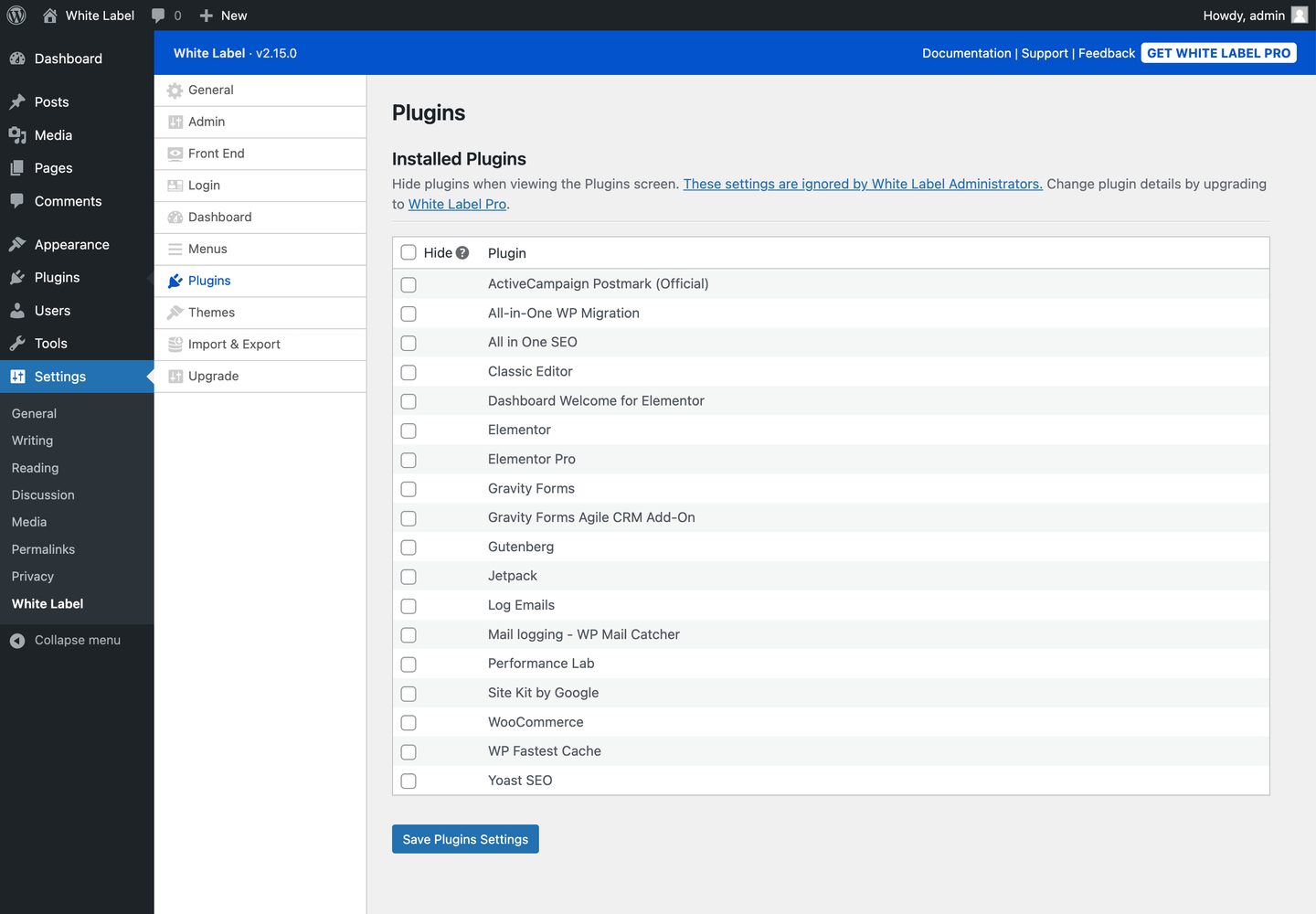Click the Collapse menu arrow icon

click(x=17, y=641)
